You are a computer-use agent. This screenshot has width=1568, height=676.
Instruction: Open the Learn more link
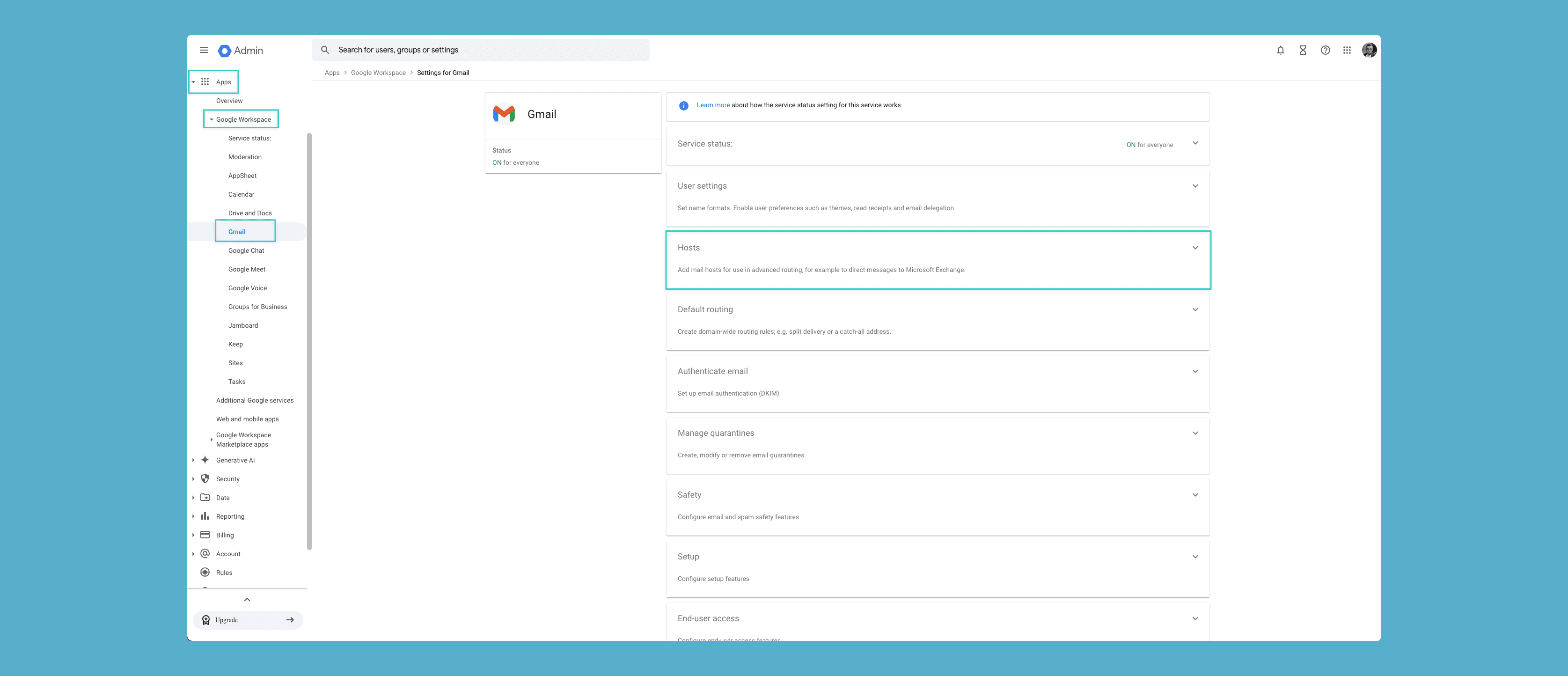713,105
